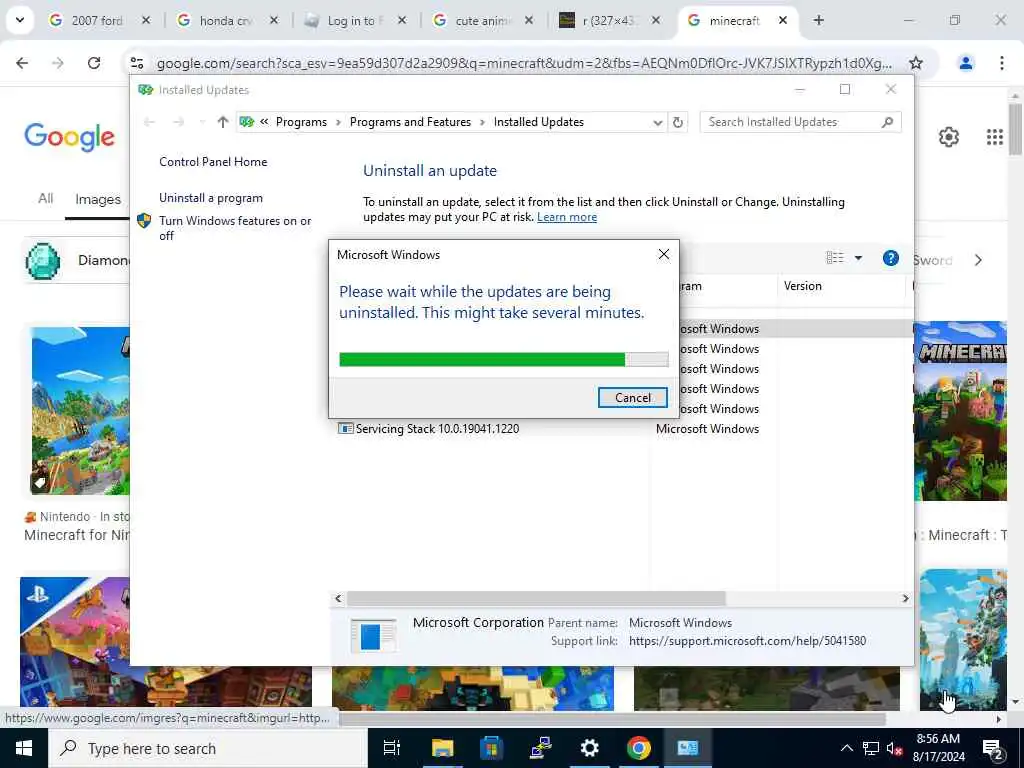Image resolution: width=1024 pixels, height=768 pixels.
Task: Show hidden system tray icons
Action: (x=846, y=748)
